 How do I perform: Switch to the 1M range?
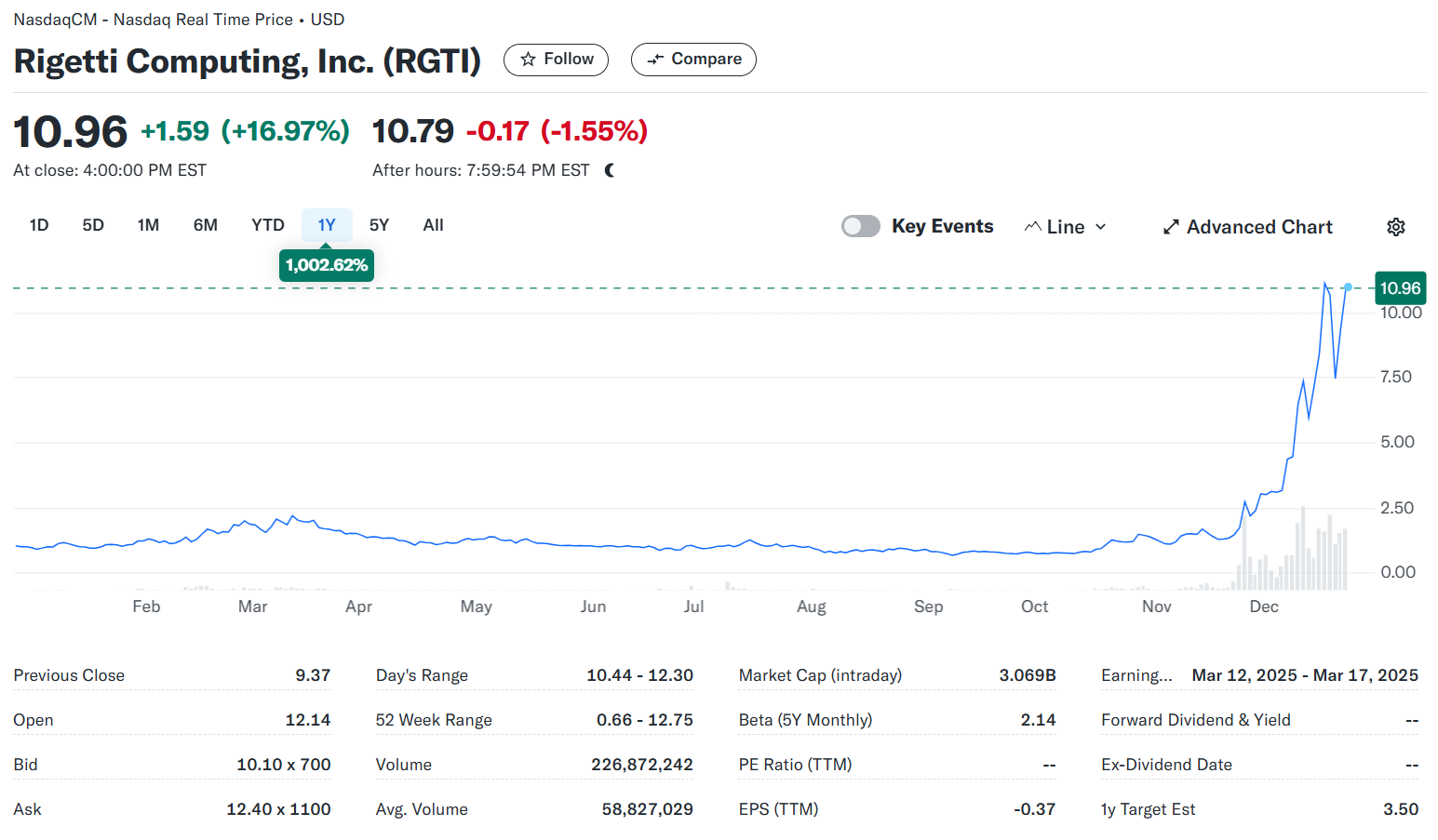click(148, 225)
